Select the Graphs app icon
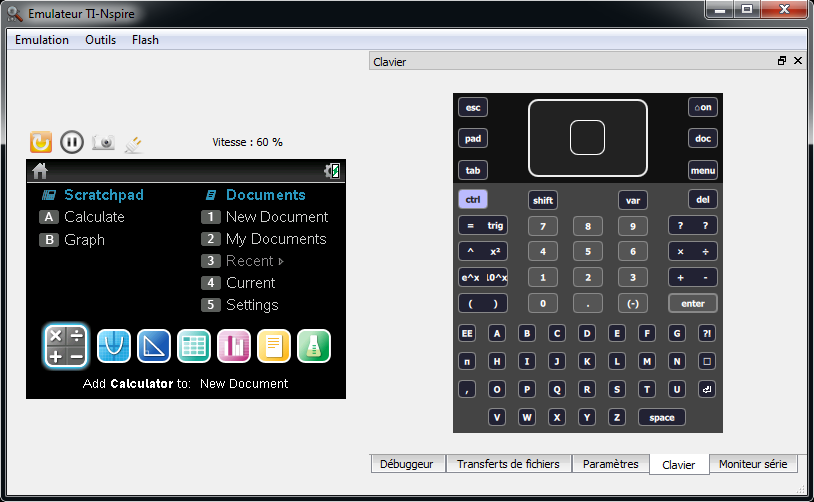The width and height of the screenshot is (814, 502). pos(114,346)
